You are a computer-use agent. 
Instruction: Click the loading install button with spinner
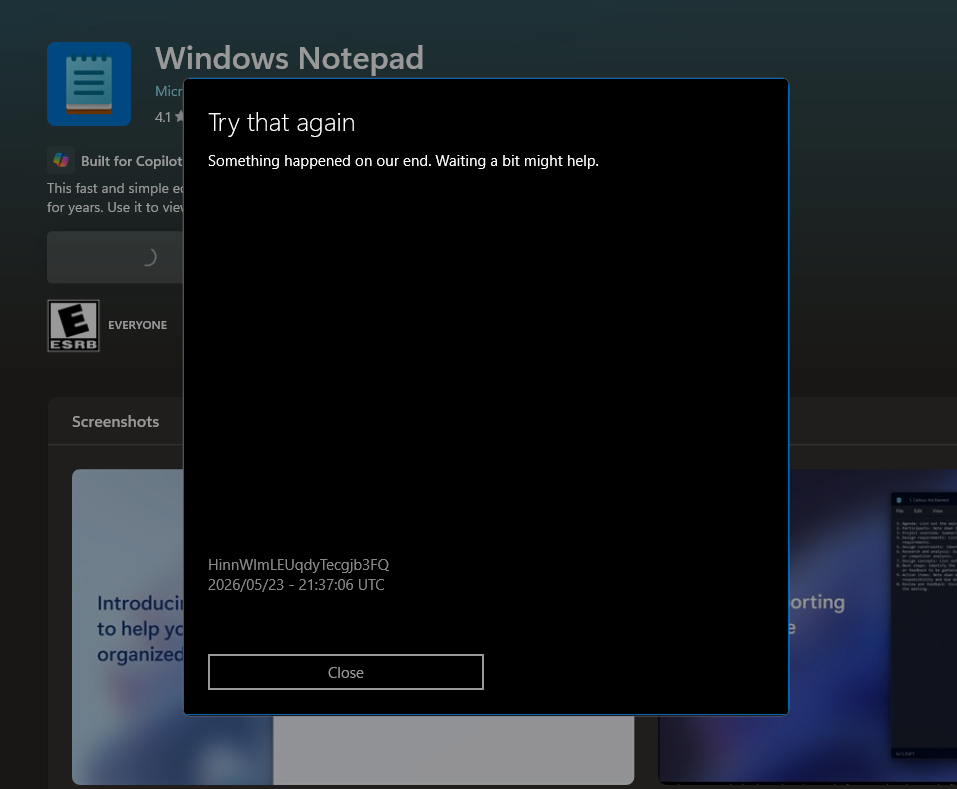click(115, 257)
